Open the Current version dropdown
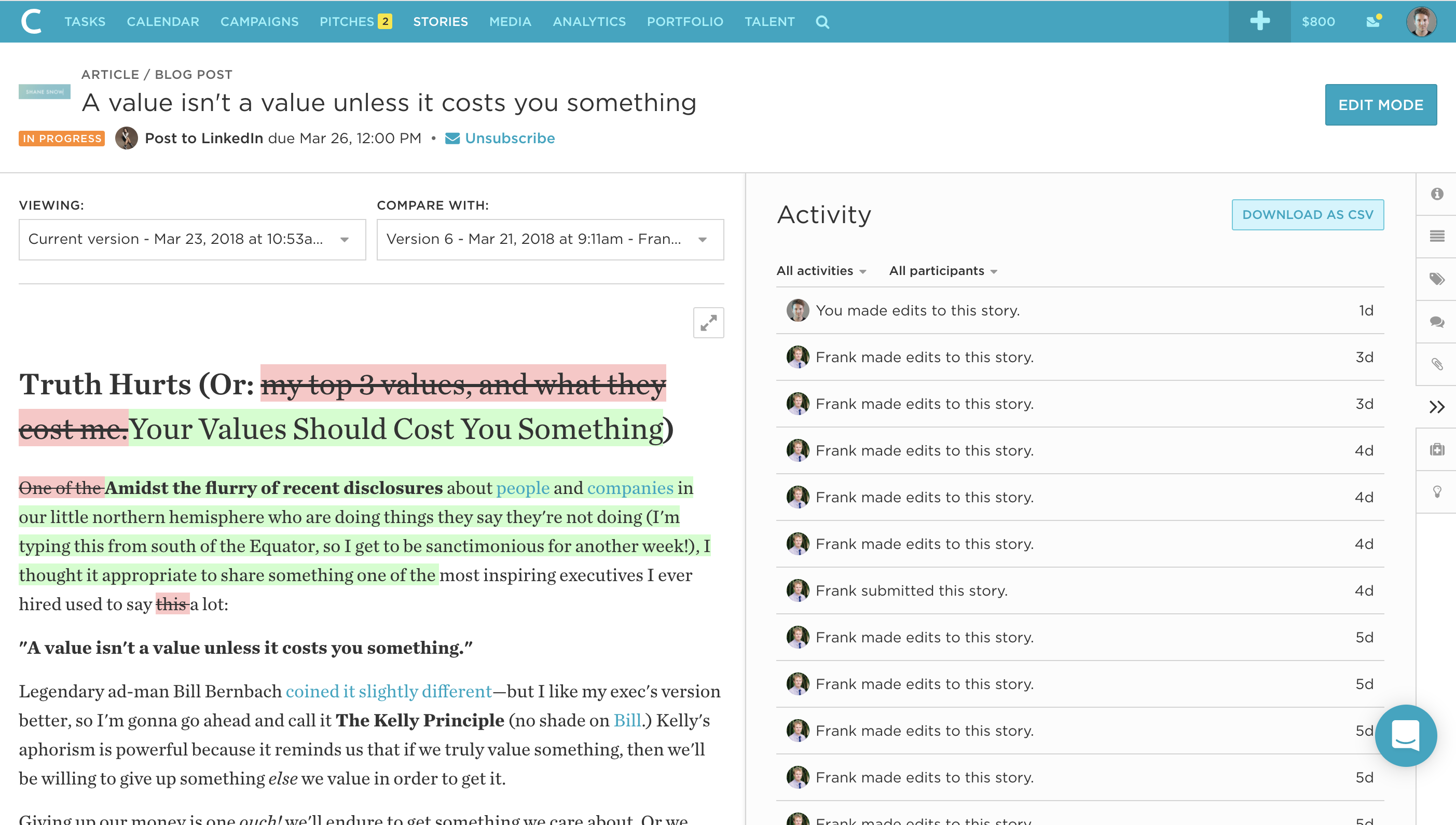Viewport: 1456px width, 825px height. point(192,239)
